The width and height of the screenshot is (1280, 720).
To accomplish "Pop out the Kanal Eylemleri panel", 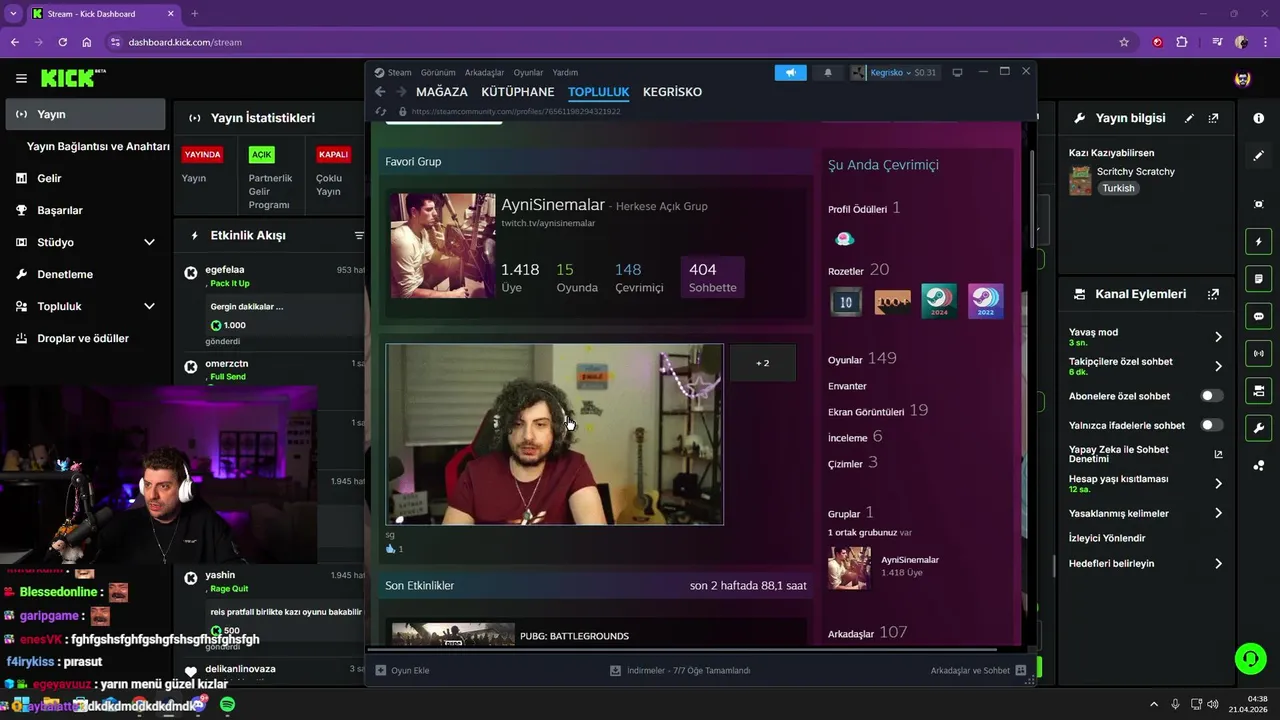I will tap(1213, 294).
